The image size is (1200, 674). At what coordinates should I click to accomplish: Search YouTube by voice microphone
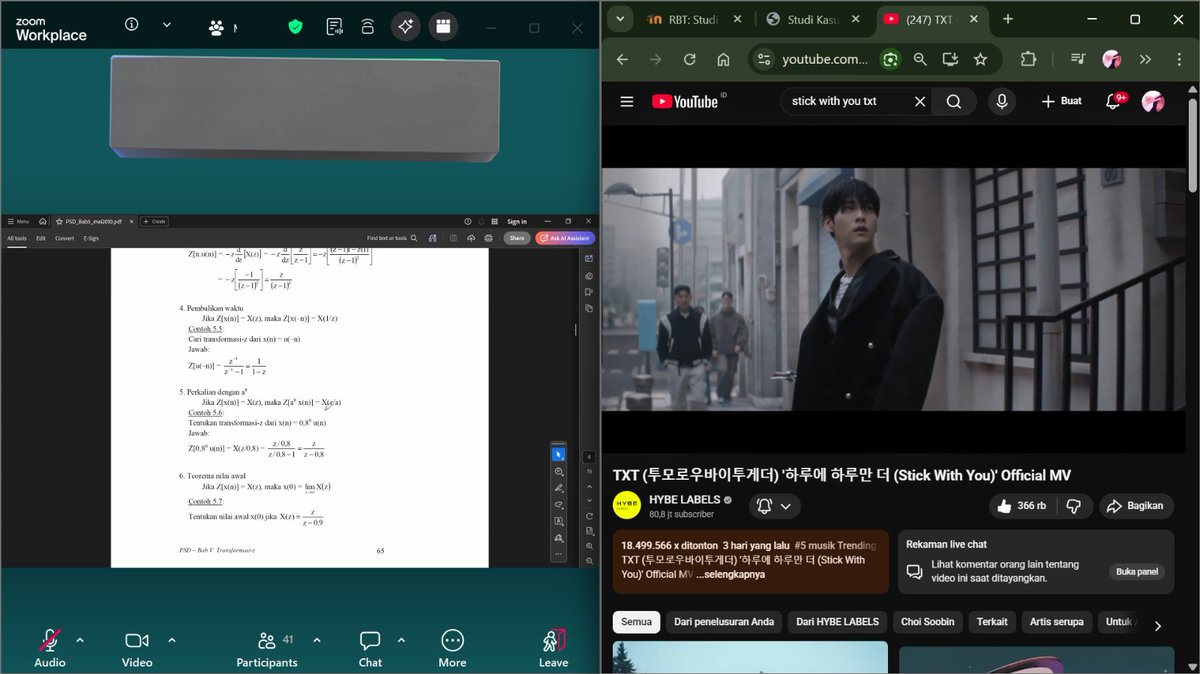click(x=1001, y=101)
